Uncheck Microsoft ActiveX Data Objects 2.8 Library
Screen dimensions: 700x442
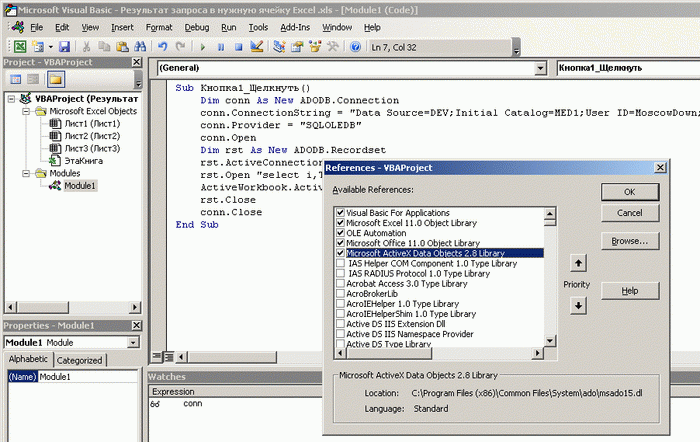340,253
